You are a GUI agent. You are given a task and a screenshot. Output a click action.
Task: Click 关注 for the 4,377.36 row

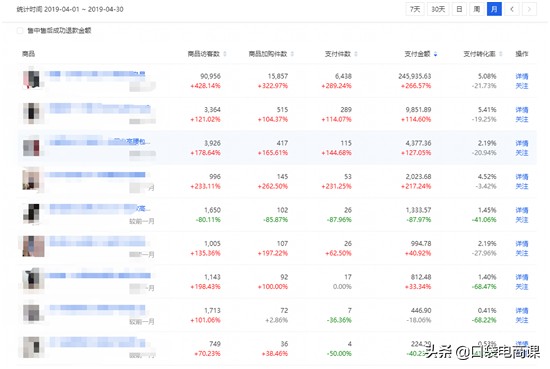[x=522, y=153]
